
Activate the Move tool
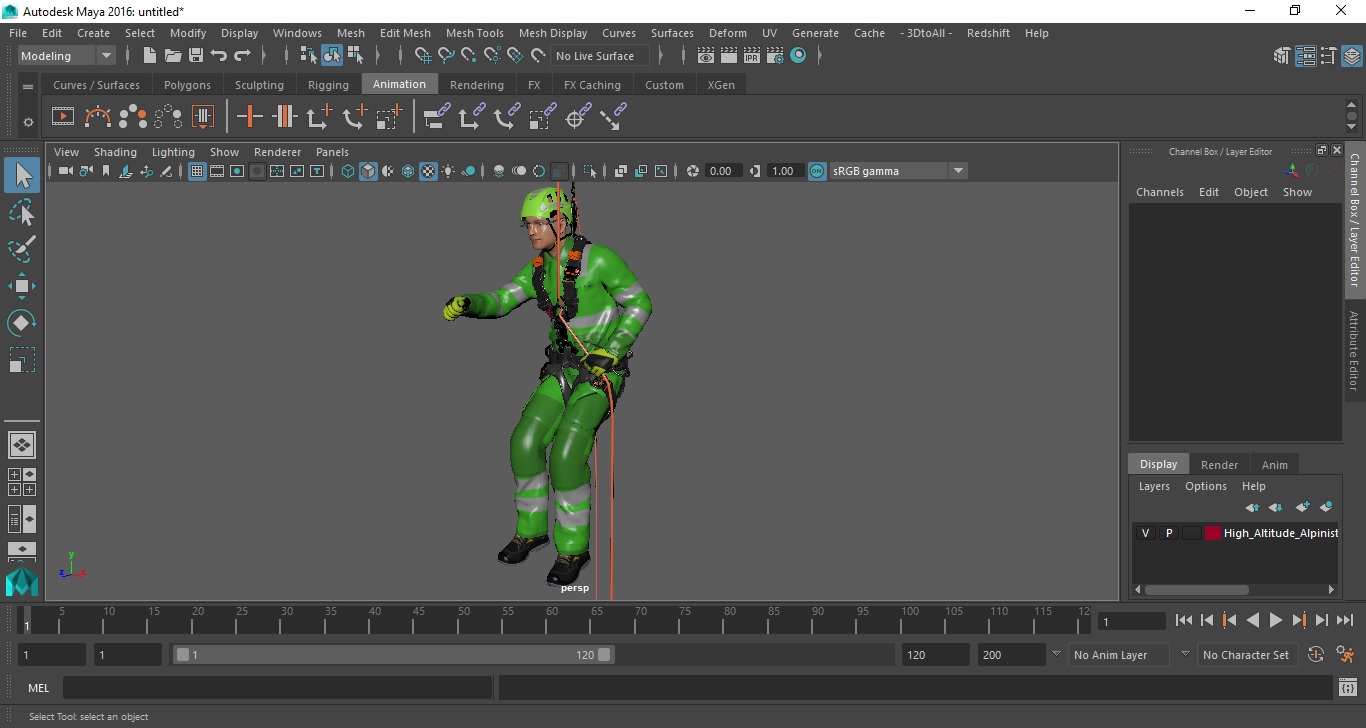[x=22, y=286]
